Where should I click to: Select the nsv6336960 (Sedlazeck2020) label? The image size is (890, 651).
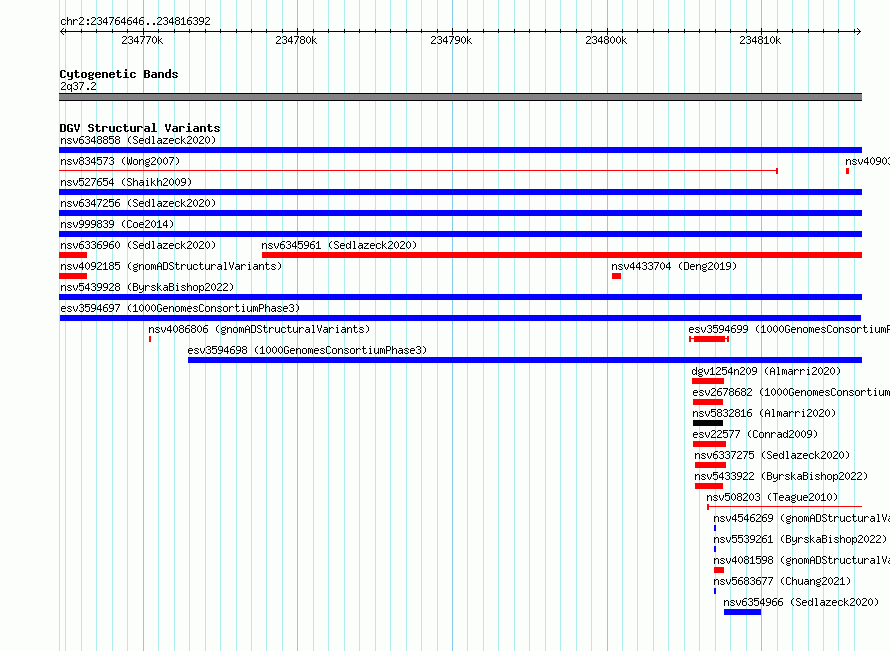coord(138,245)
